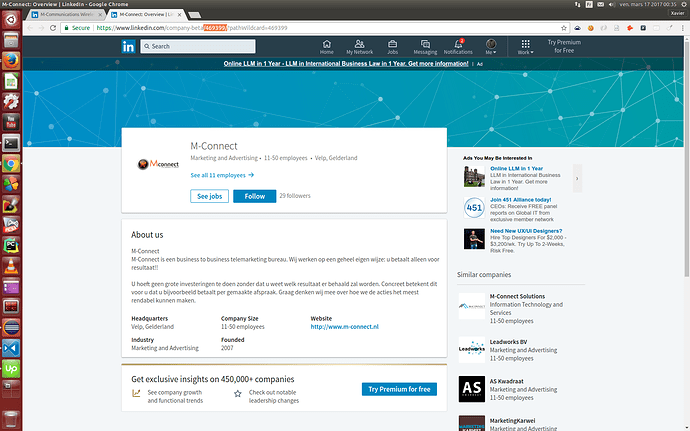Launch VLC cone icon in dock
This screenshot has height=431, width=690.
[11, 266]
